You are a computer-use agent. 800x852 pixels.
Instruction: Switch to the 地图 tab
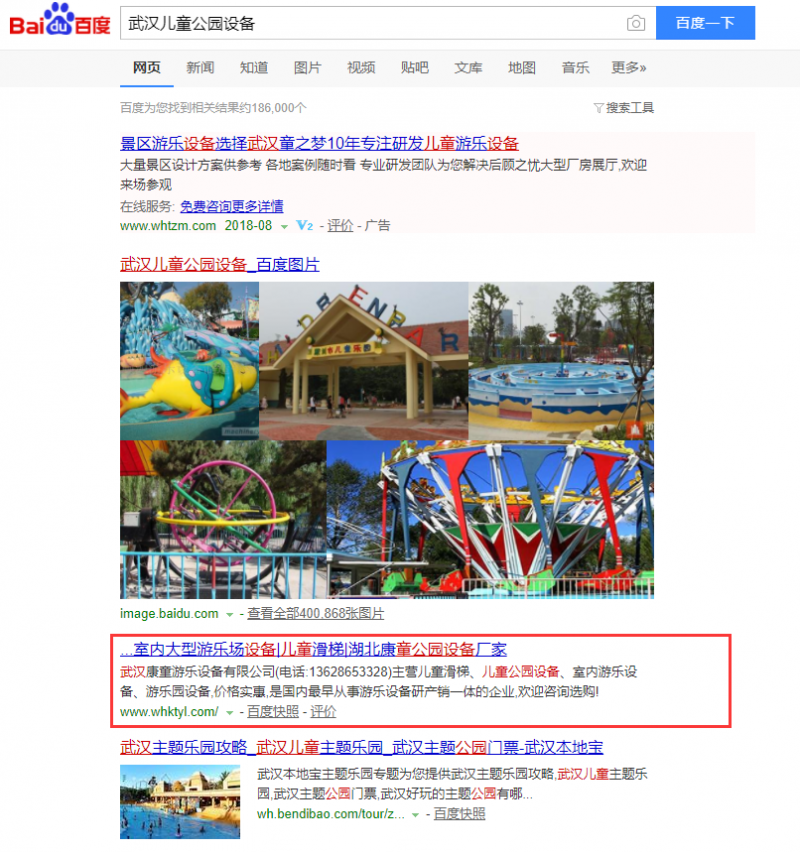pos(521,68)
